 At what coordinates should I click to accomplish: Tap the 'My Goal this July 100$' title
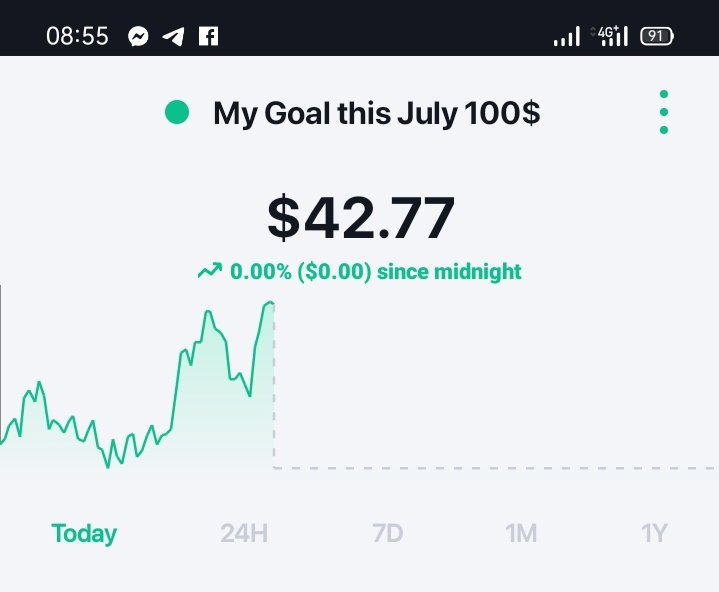376,113
